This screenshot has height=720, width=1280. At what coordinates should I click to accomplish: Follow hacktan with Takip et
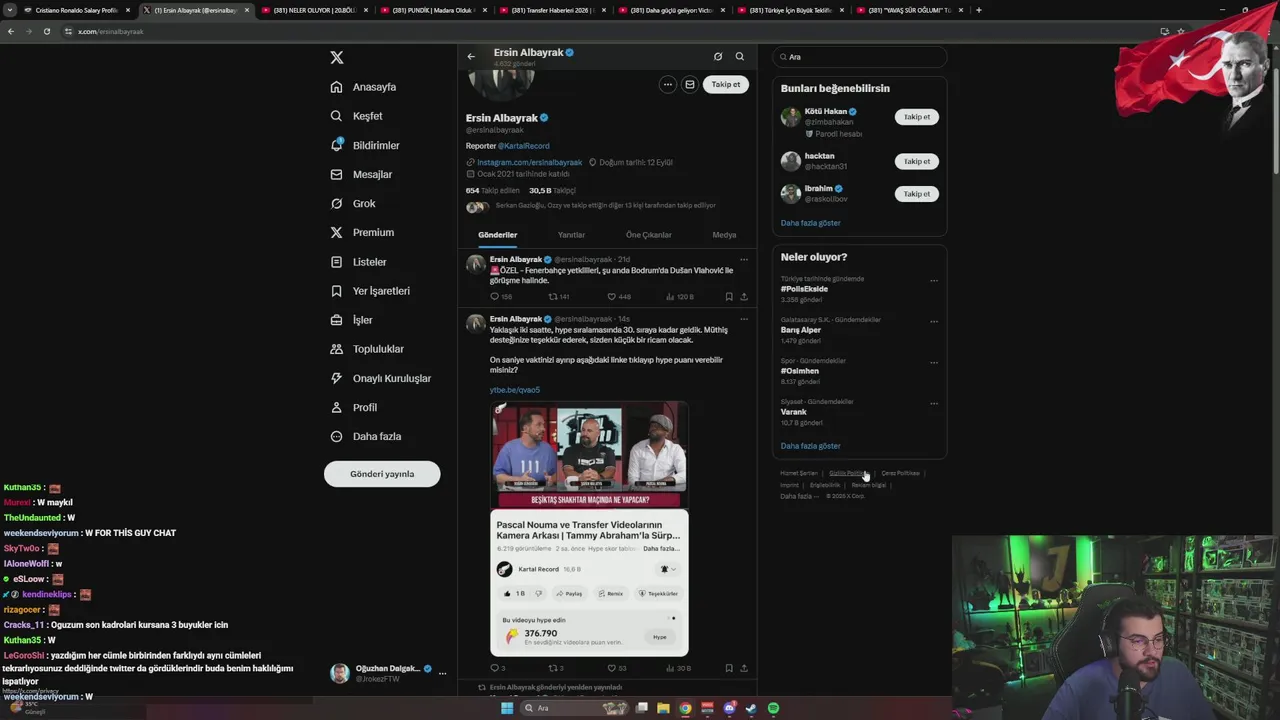917,161
